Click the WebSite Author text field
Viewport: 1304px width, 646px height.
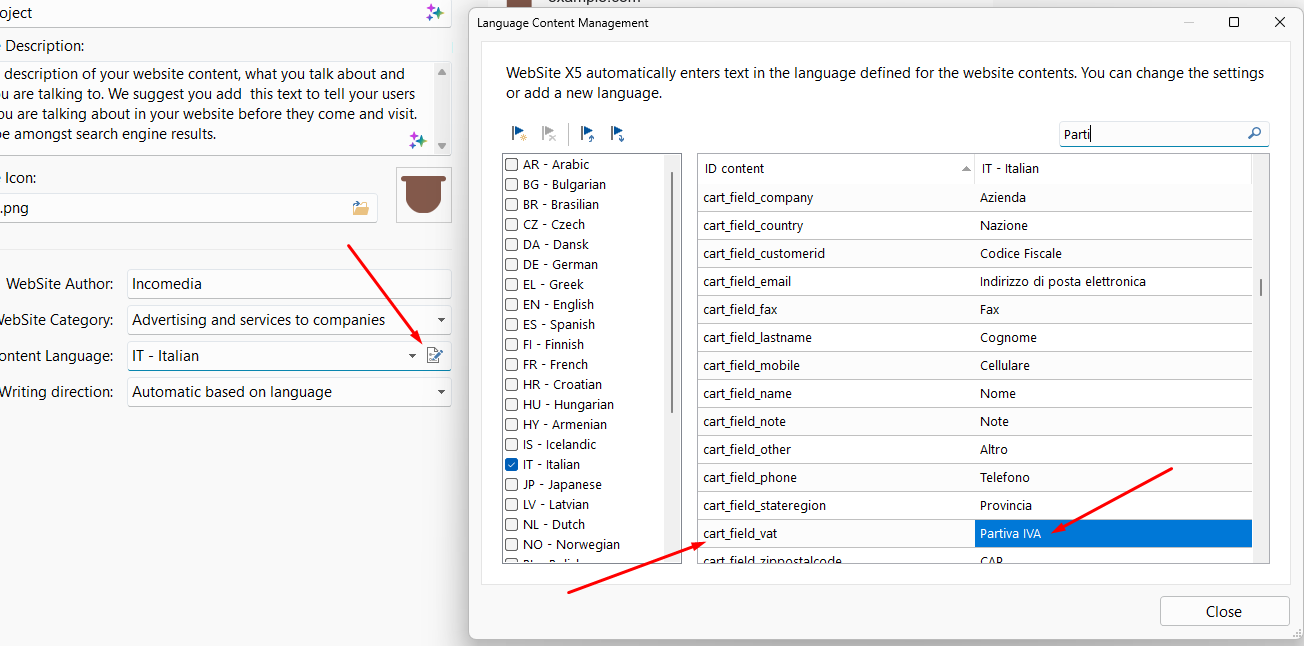(x=289, y=284)
